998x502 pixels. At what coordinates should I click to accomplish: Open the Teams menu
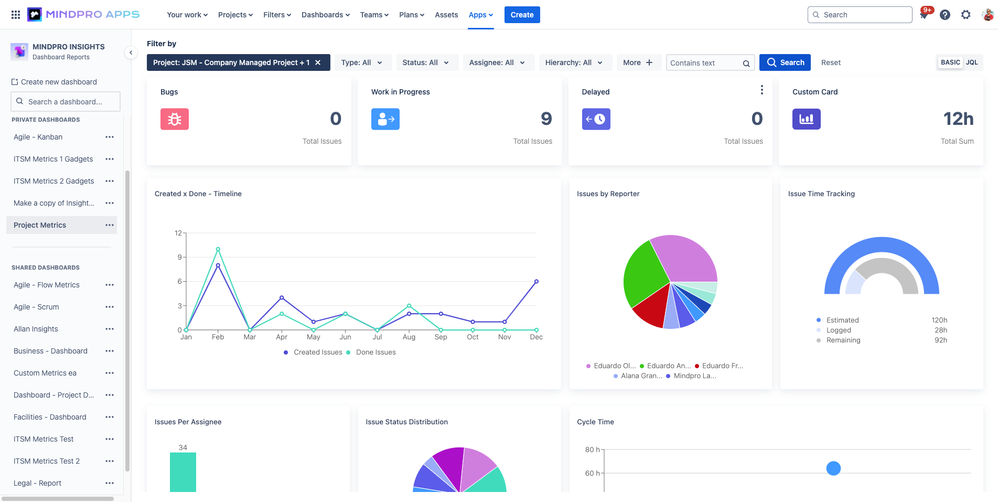click(x=374, y=15)
